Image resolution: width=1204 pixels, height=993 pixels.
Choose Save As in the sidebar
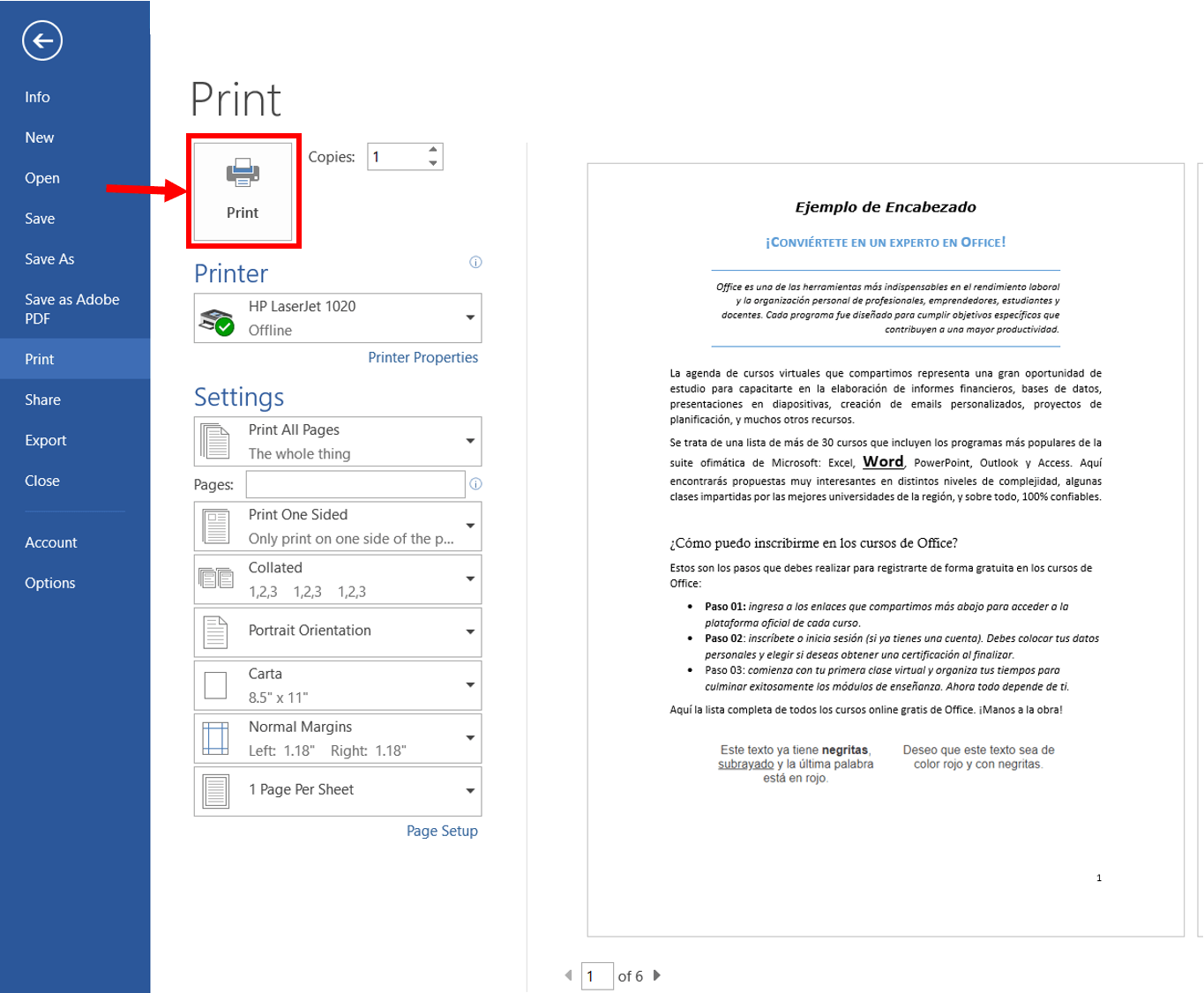coord(75,259)
